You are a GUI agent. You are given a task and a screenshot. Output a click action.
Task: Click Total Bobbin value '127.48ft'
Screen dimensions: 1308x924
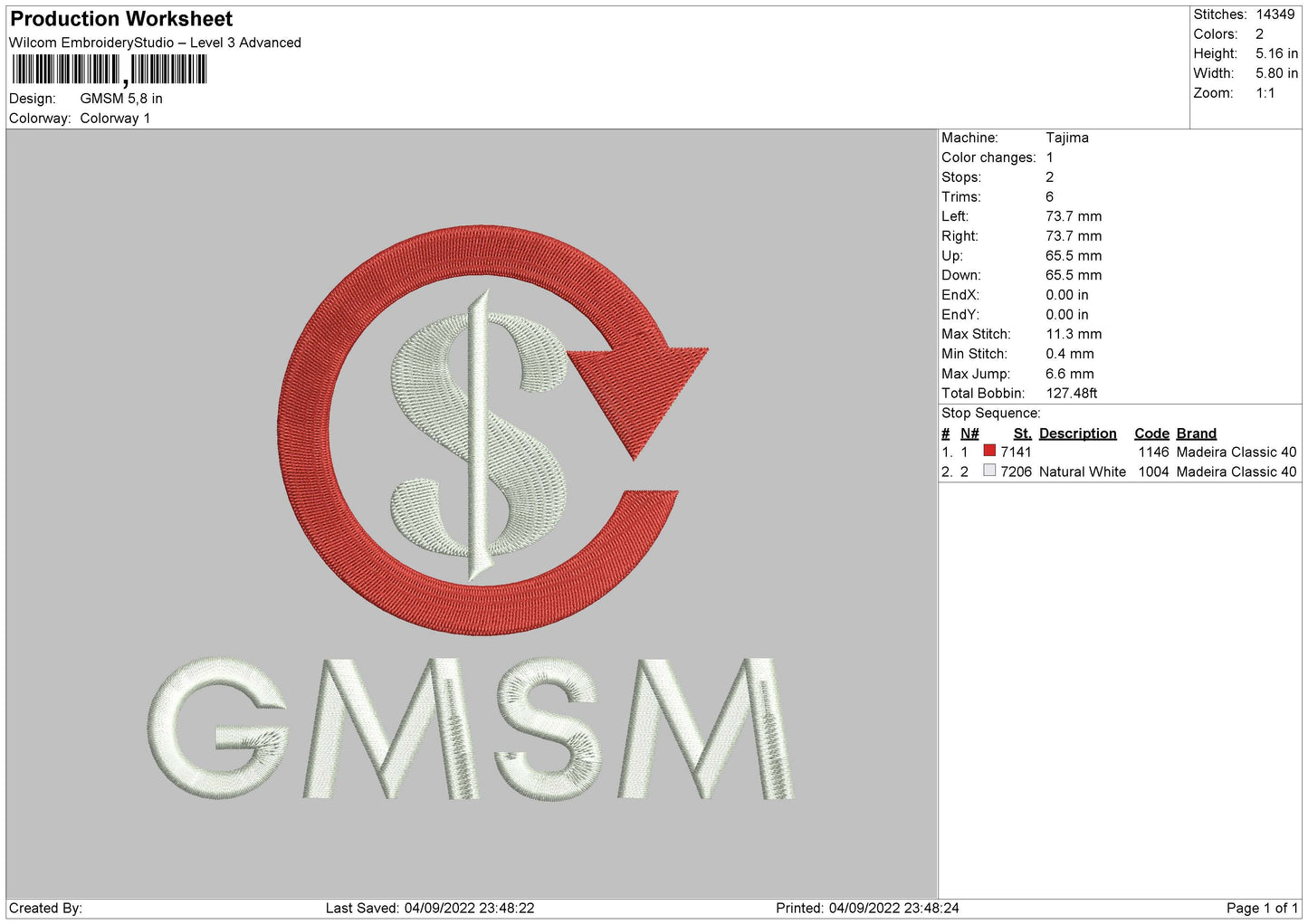[x=1072, y=394]
